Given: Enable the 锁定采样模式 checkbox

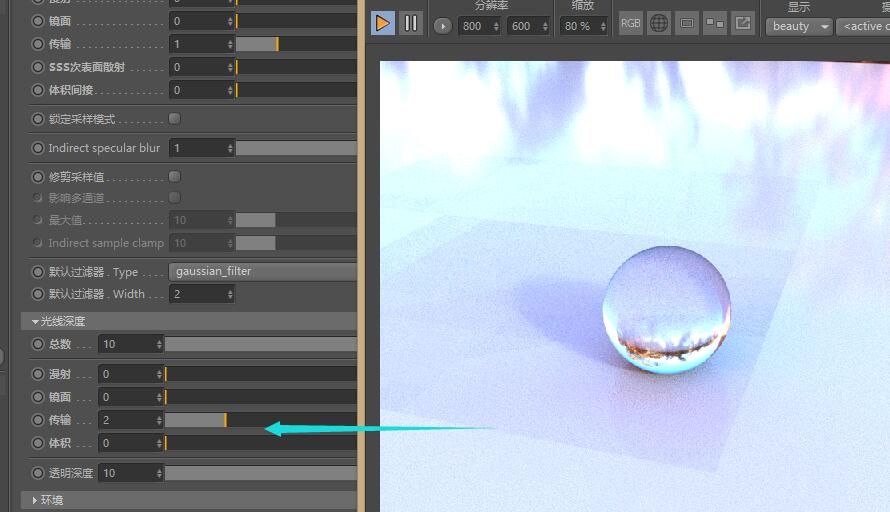Looking at the screenshot, I should [x=174, y=119].
